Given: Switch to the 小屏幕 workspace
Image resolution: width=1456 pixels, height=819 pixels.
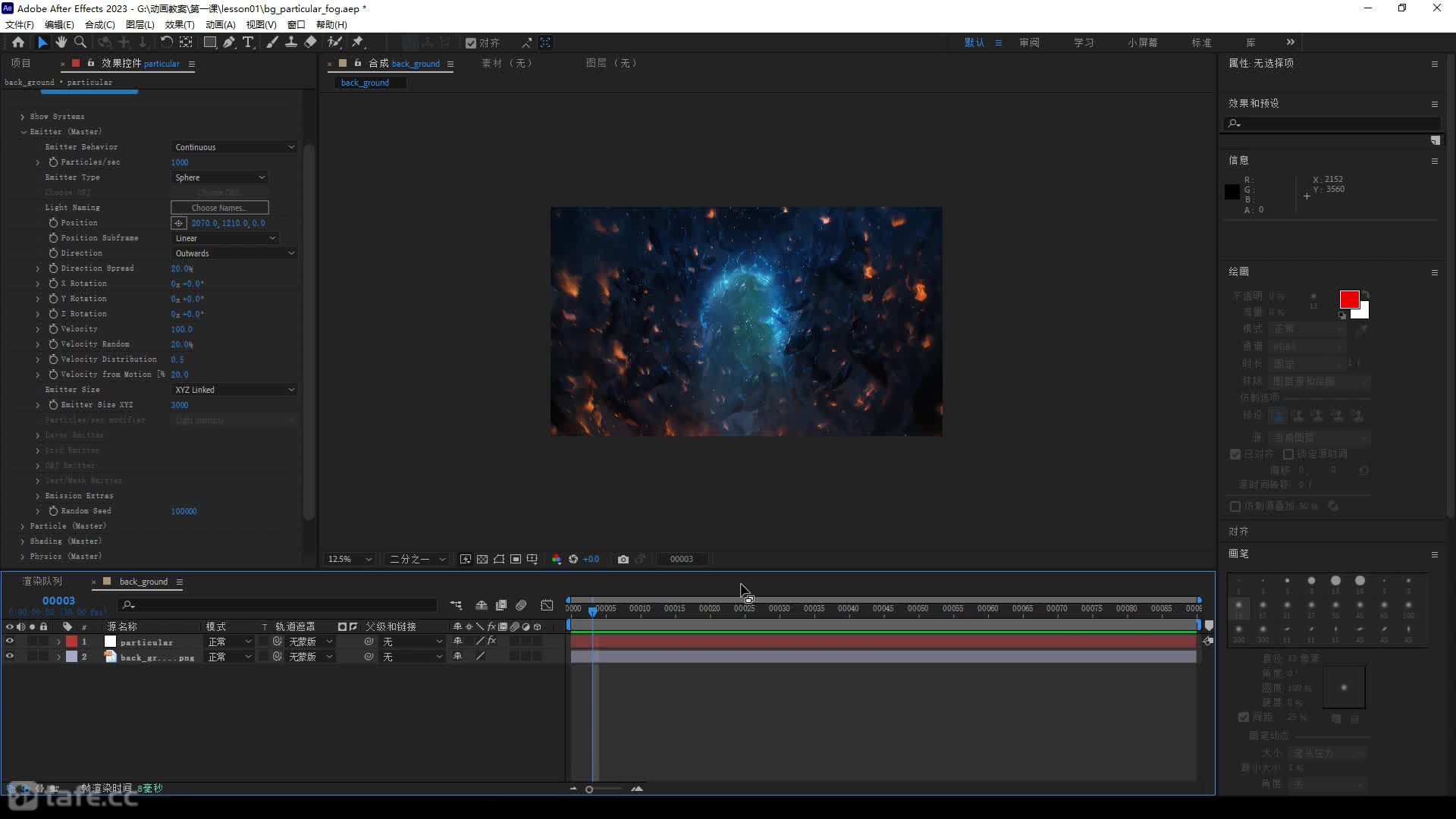Looking at the screenshot, I should (1143, 43).
